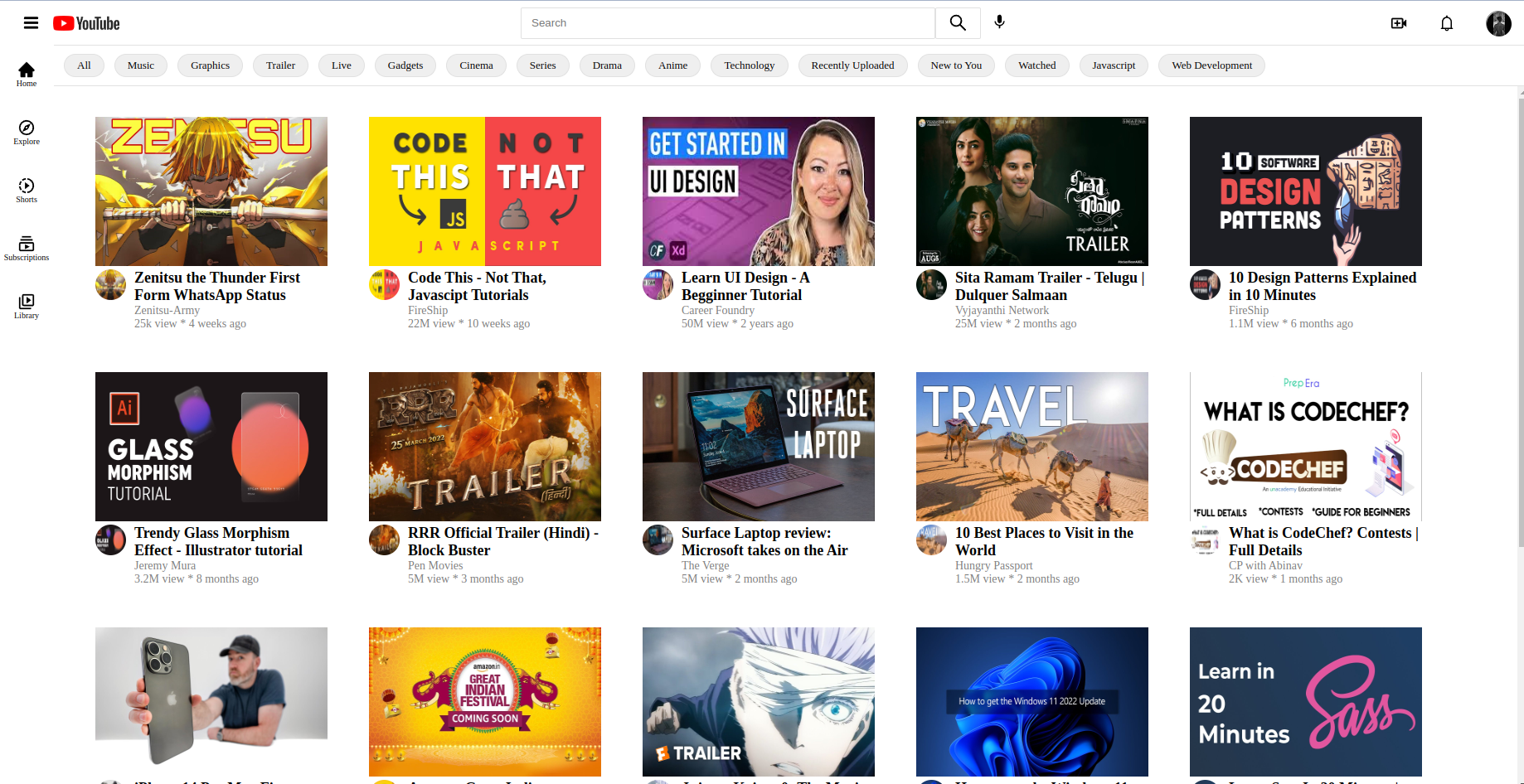Viewport: 1524px width, 784px height.
Task: Open the hamburger menu icon
Action: tap(31, 23)
